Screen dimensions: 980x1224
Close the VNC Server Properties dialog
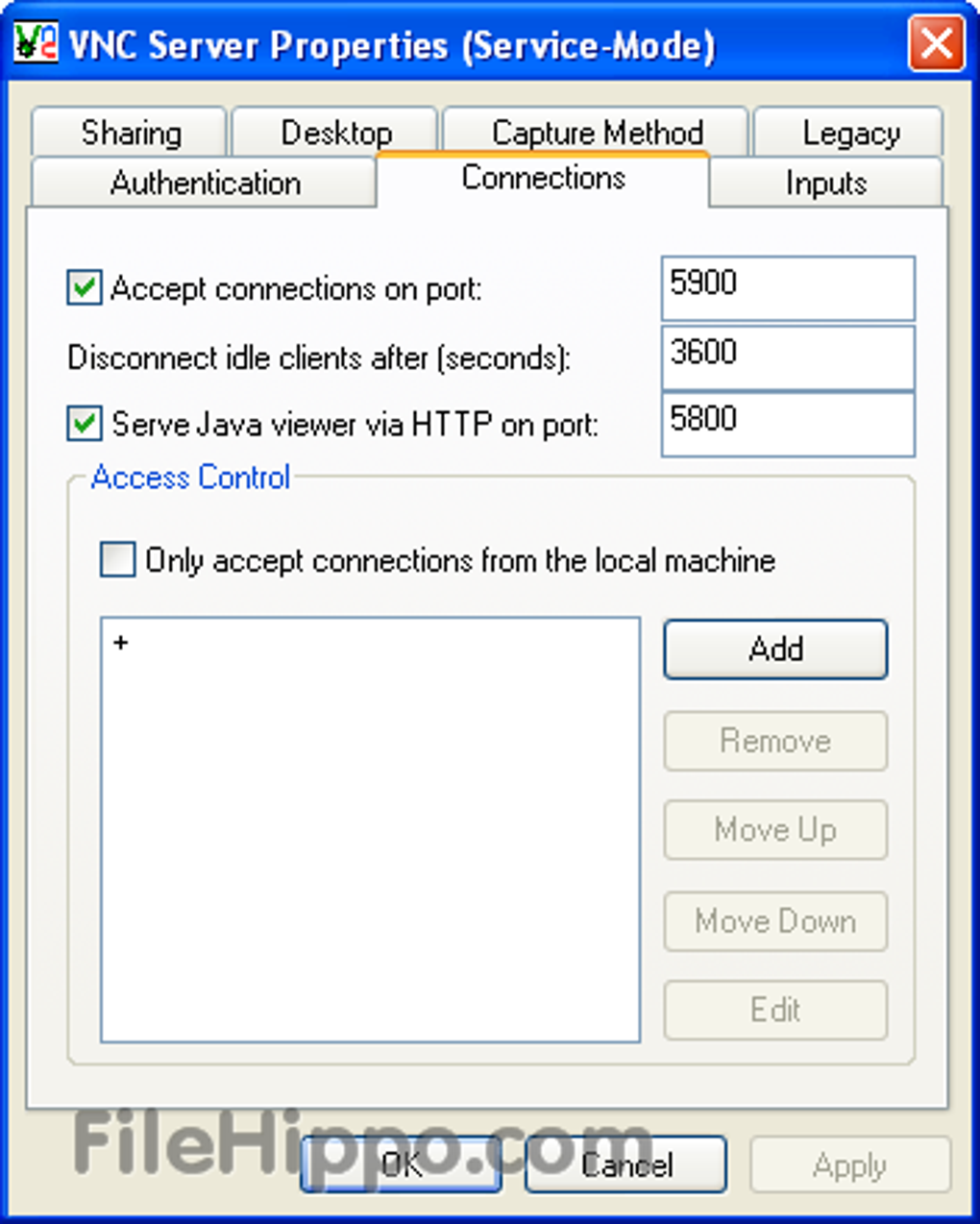pyautogui.click(x=935, y=44)
